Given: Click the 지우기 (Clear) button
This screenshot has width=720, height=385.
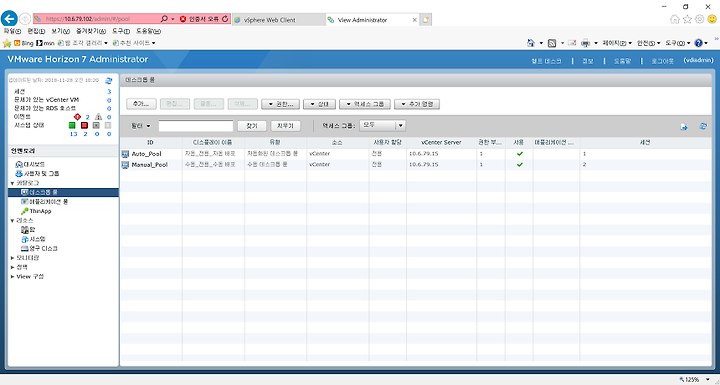Looking at the screenshot, I should (x=286, y=126).
